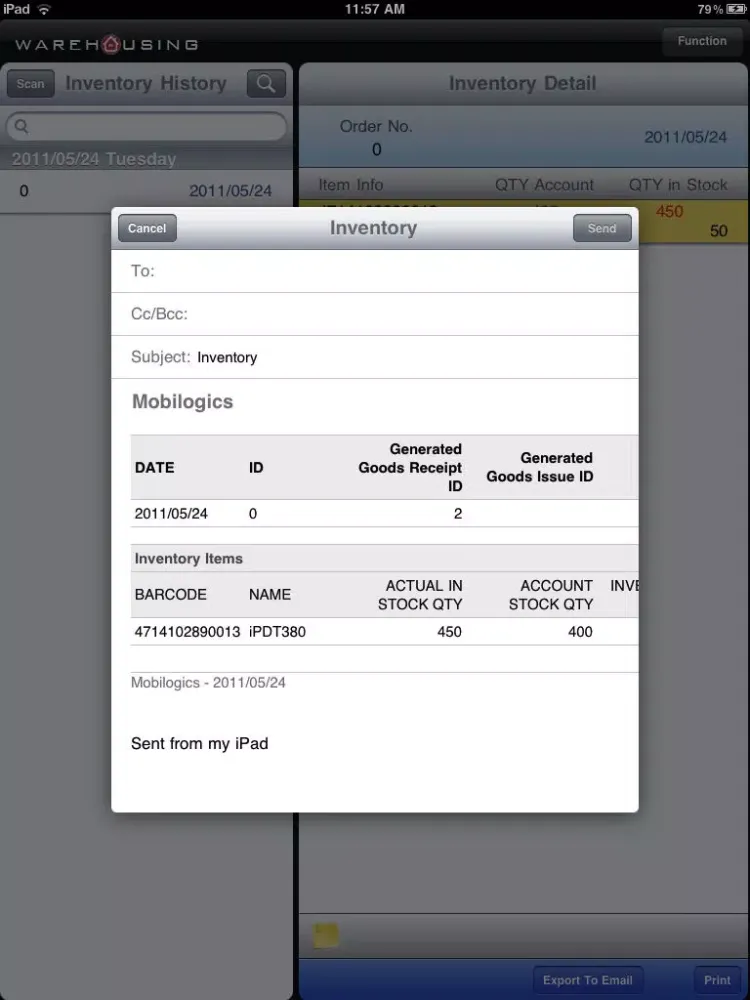Tap the 50 difference value in detail row
750x1000 pixels.
pos(719,231)
